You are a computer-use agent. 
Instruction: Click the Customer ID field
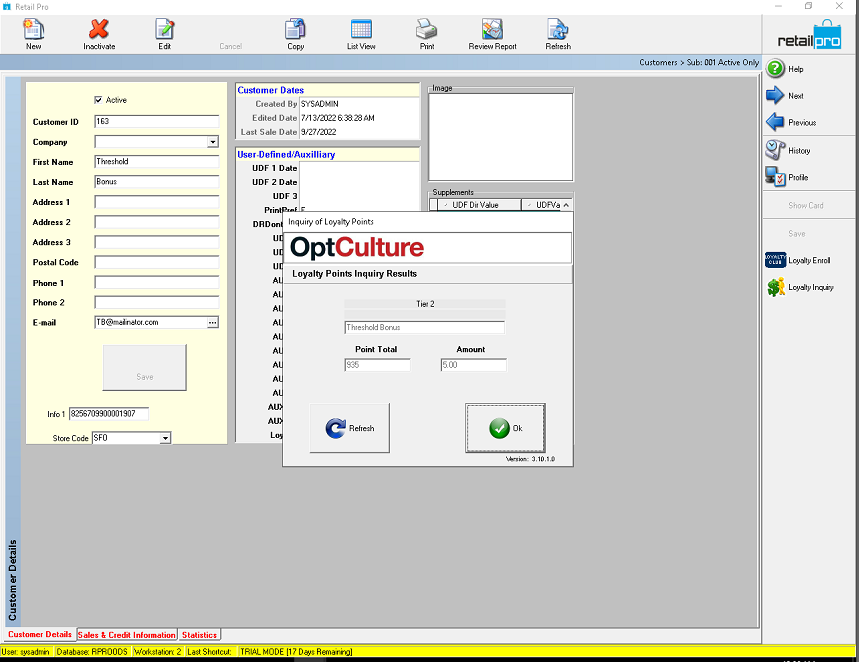click(x=157, y=121)
